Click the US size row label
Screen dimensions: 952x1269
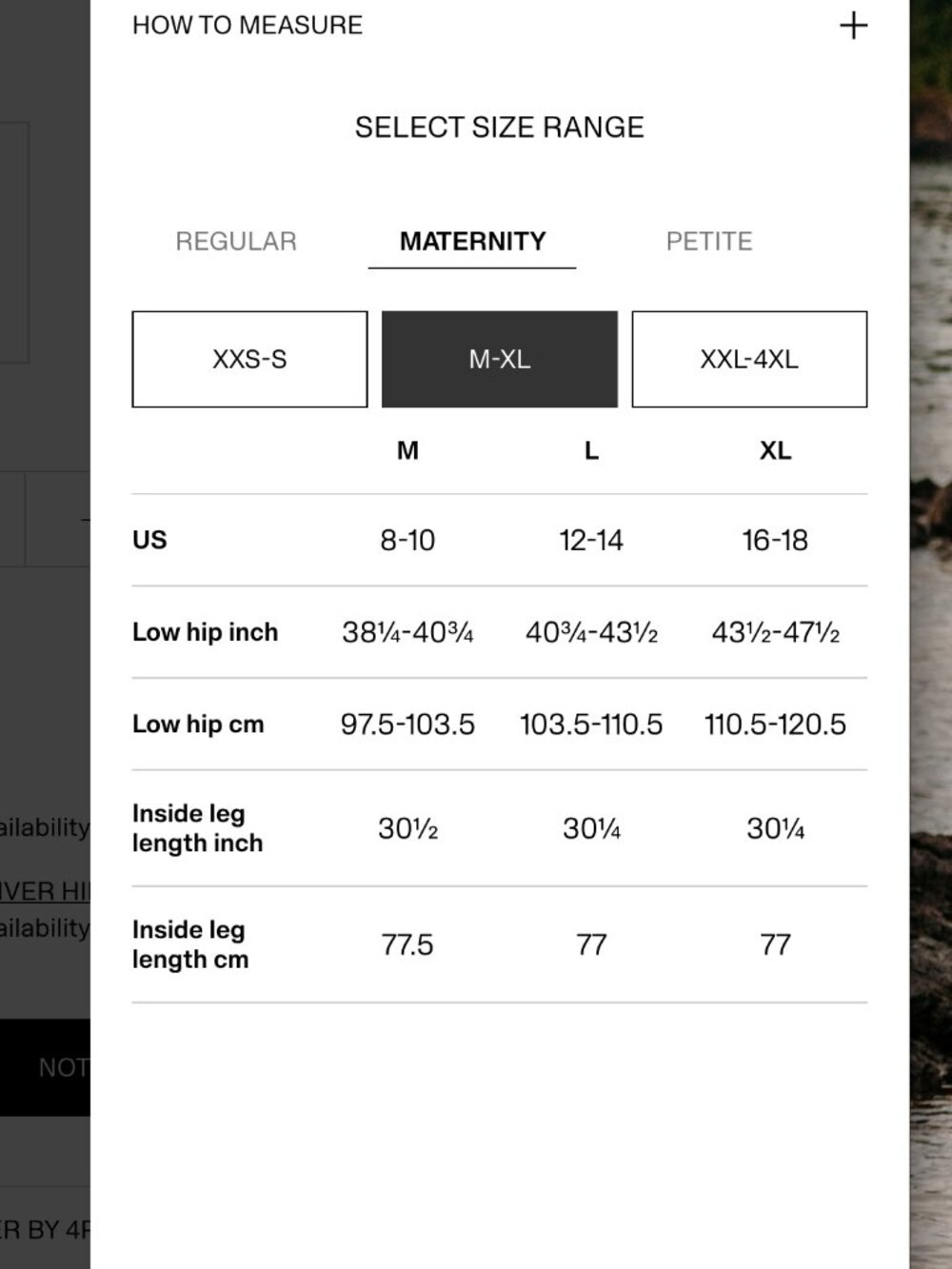[149, 540]
